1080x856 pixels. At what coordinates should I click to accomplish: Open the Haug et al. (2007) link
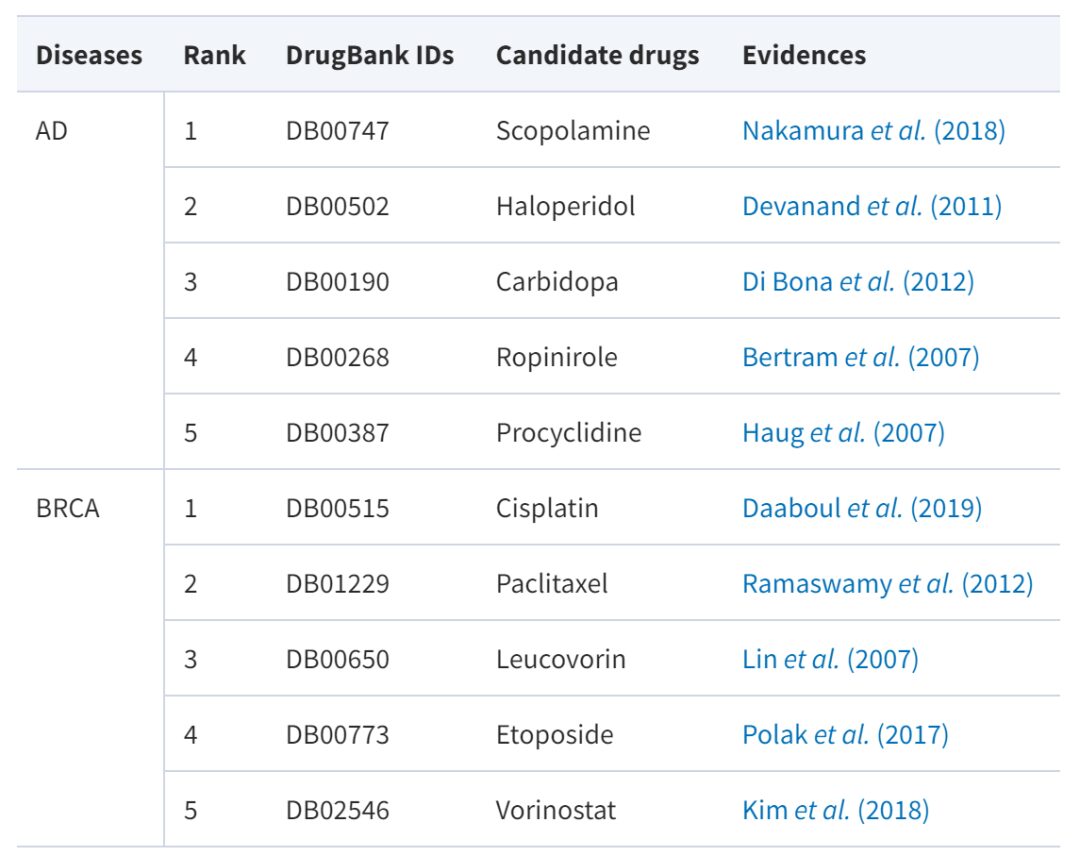843,433
